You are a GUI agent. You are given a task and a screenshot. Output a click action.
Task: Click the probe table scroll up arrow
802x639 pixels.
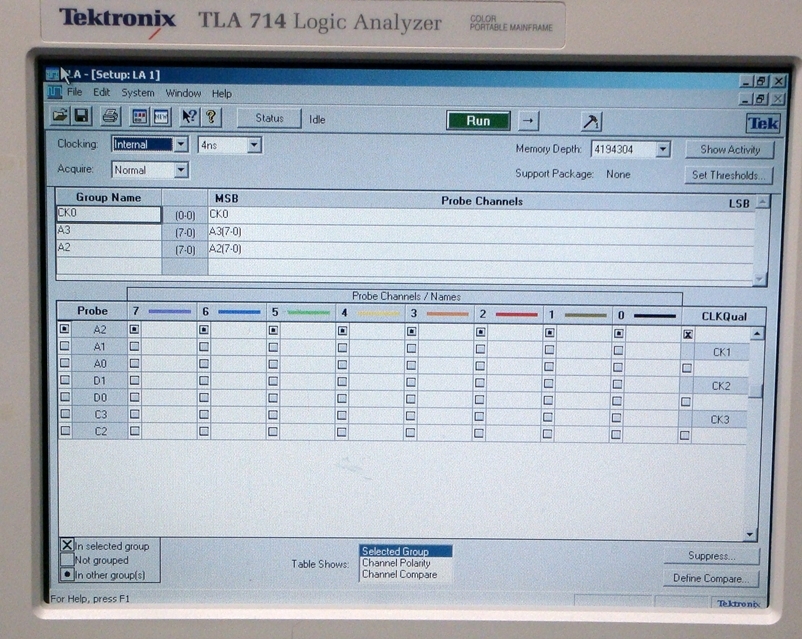point(757,334)
